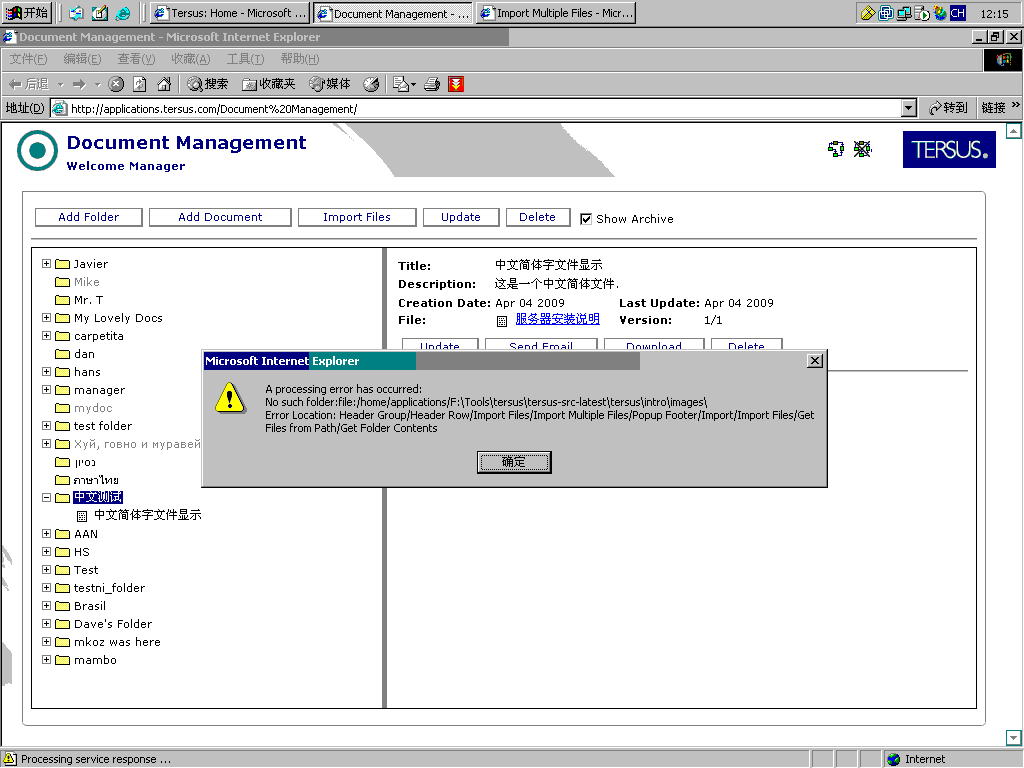
Task: Toggle the Show Archive checkbox
Action: (586, 219)
